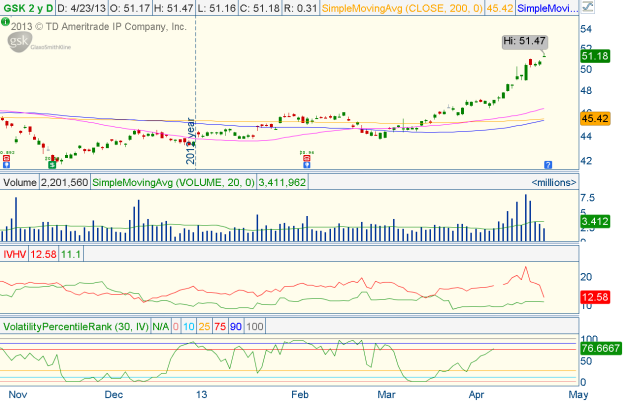
Task: Click the green dividend marker near December
Action: click(x=52, y=159)
